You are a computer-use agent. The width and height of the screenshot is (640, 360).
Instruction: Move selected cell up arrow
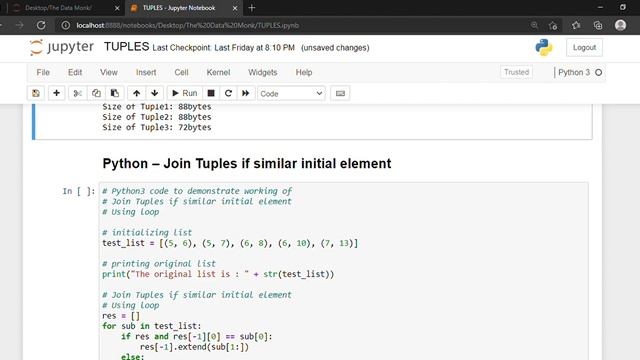(136, 93)
